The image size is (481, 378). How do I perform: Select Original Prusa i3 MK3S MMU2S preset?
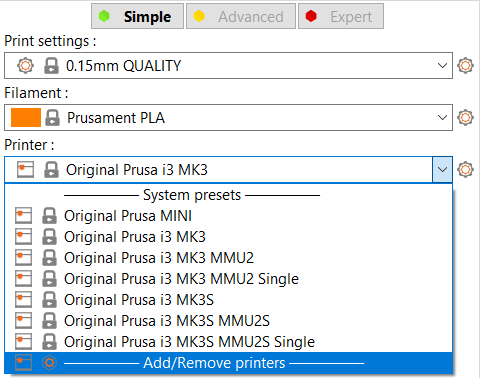pyautogui.click(x=228, y=321)
